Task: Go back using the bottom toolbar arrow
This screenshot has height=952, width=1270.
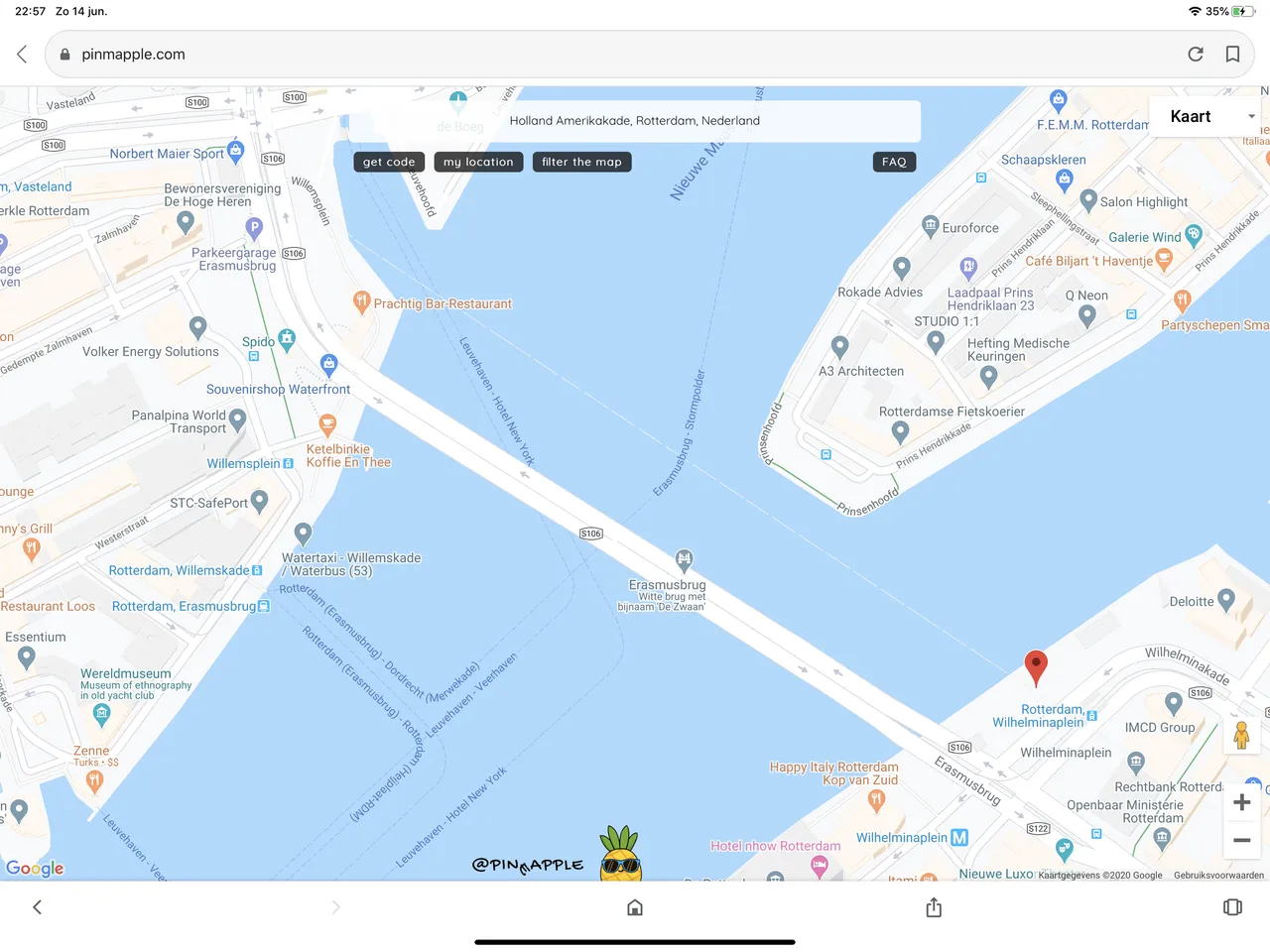Action: click(37, 907)
